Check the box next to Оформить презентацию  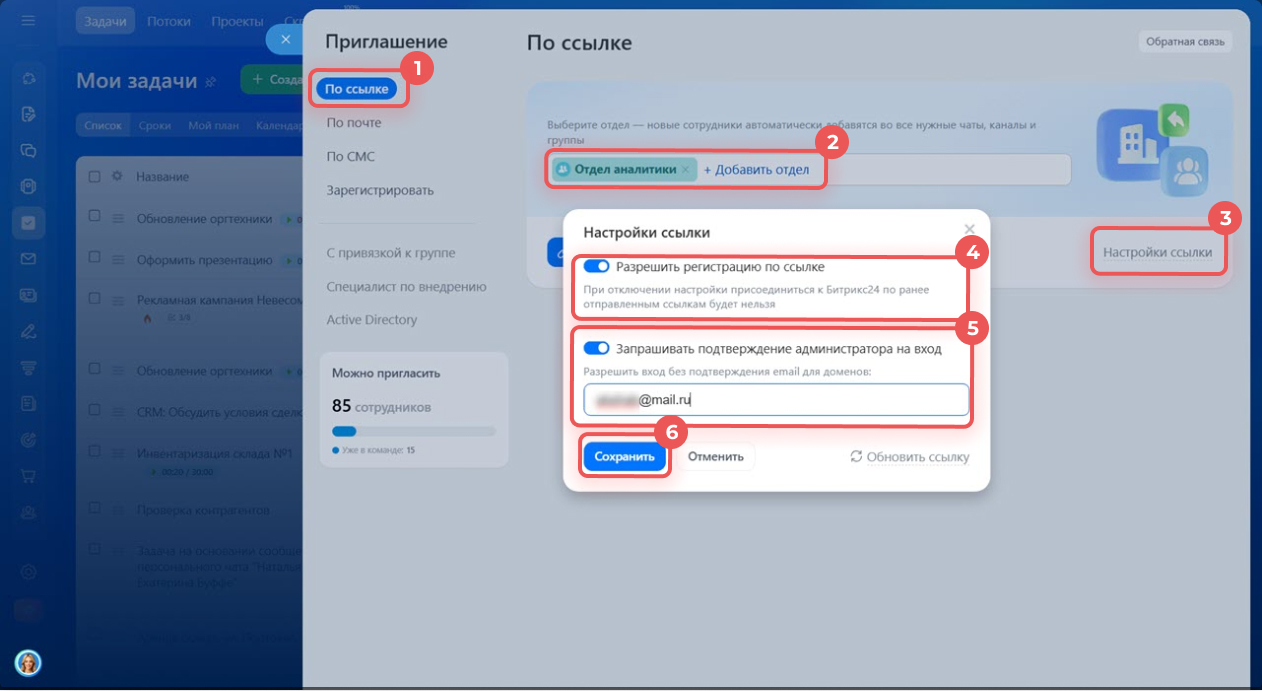pyautogui.click(x=94, y=259)
